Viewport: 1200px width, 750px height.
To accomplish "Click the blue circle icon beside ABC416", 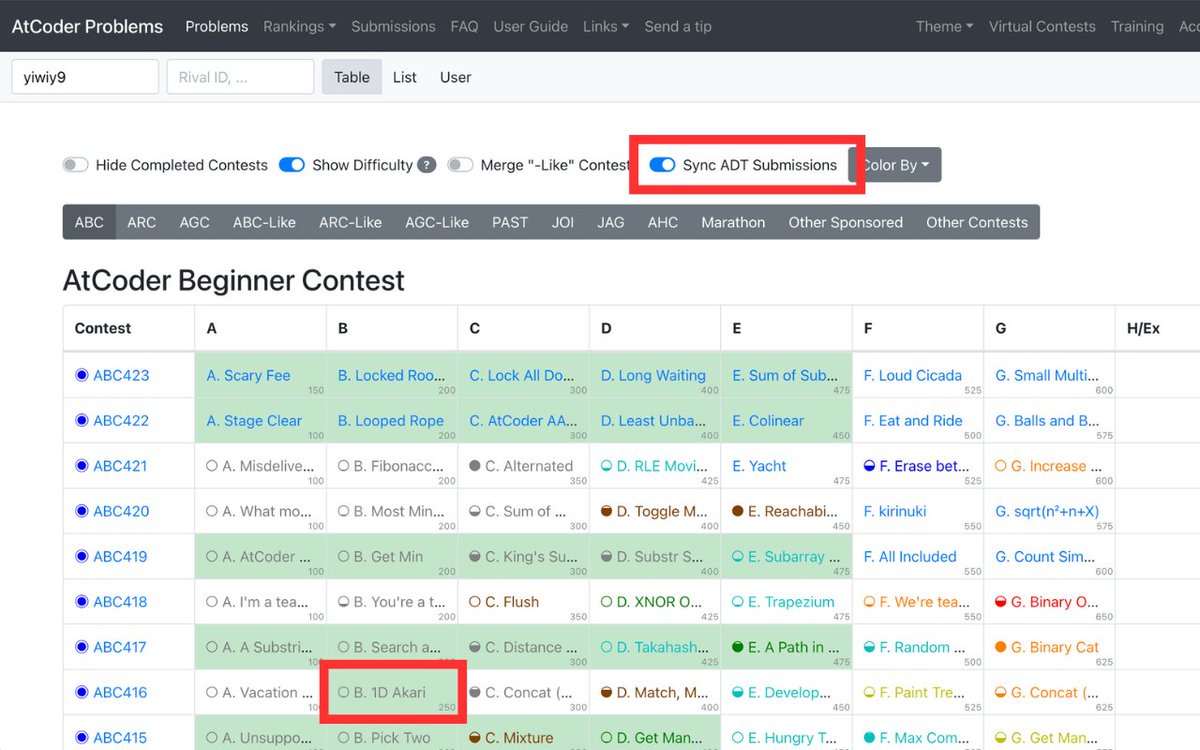I will [x=82, y=692].
